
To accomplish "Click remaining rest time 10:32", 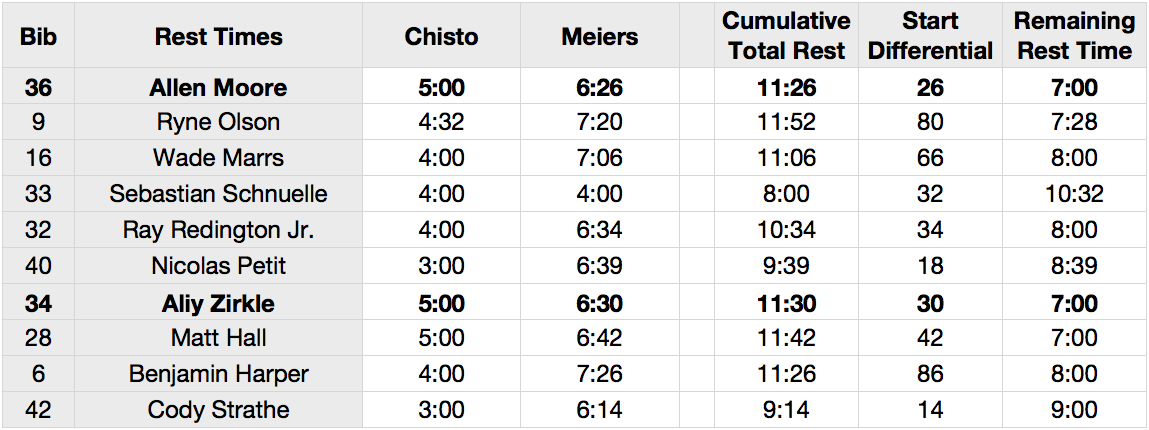I will (1074, 194).
